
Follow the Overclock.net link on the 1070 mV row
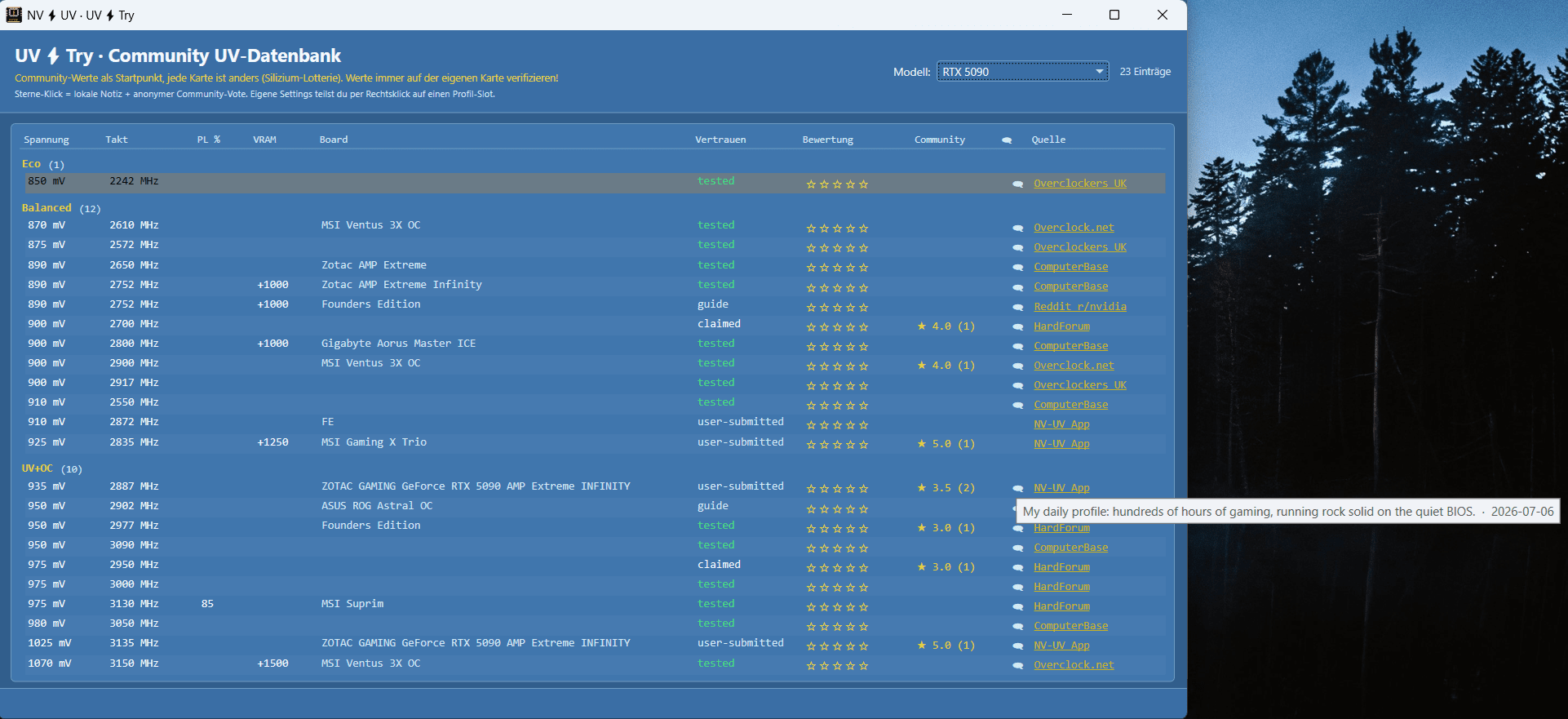coord(1074,665)
